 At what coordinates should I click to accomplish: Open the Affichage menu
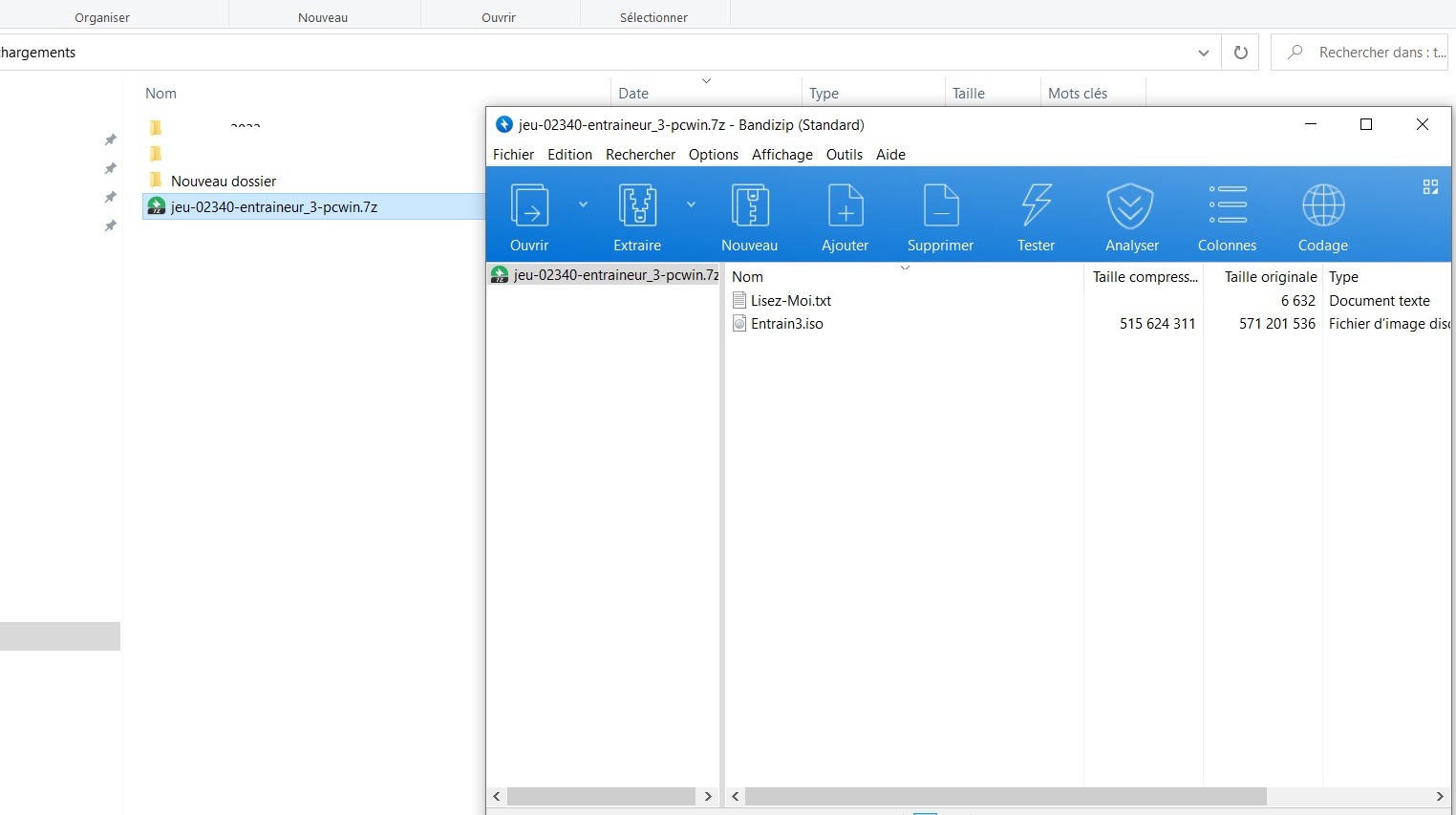[x=782, y=155]
